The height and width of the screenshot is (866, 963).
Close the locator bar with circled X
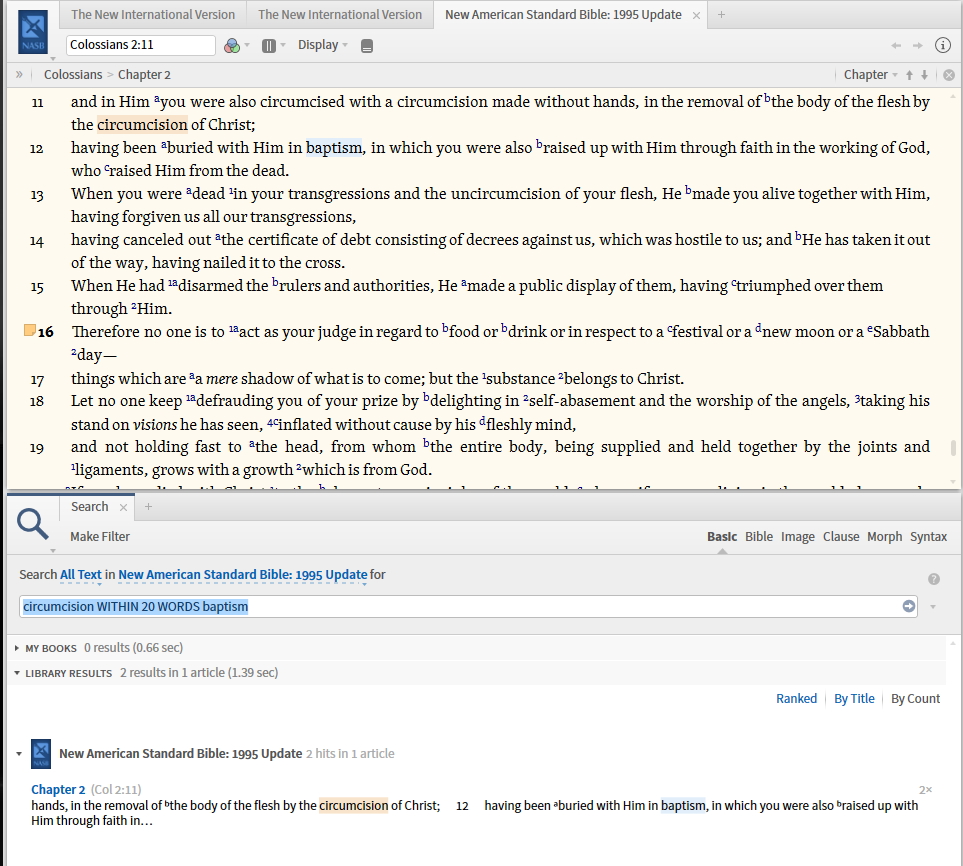pyautogui.click(x=949, y=75)
